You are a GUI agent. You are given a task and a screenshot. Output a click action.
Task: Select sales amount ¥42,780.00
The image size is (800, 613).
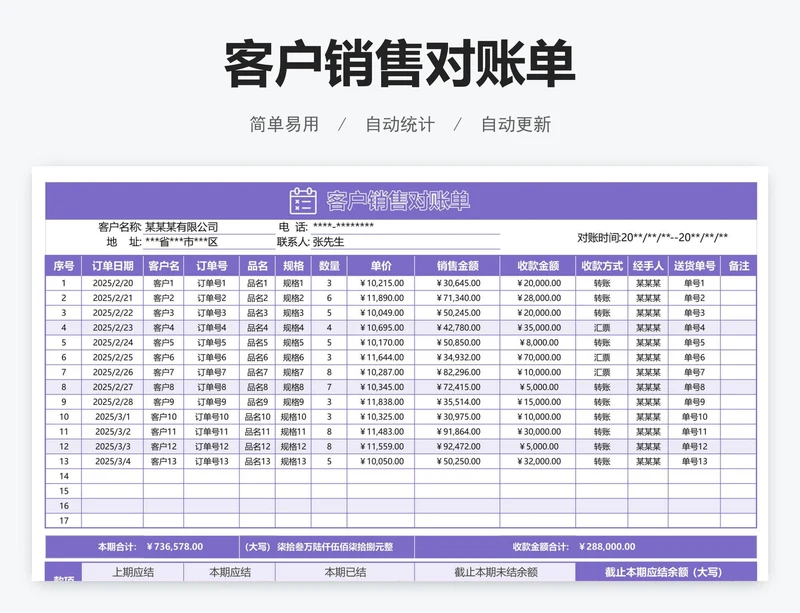[x=458, y=328]
